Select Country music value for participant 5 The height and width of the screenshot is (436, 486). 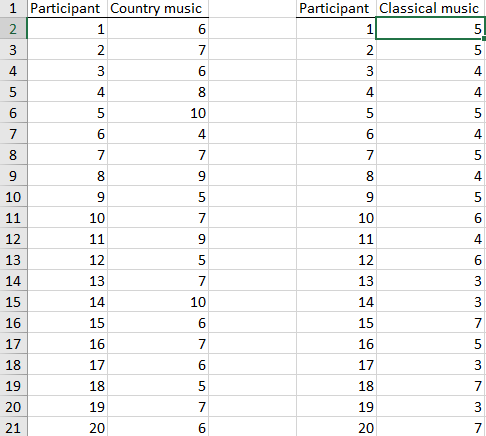click(158, 113)
